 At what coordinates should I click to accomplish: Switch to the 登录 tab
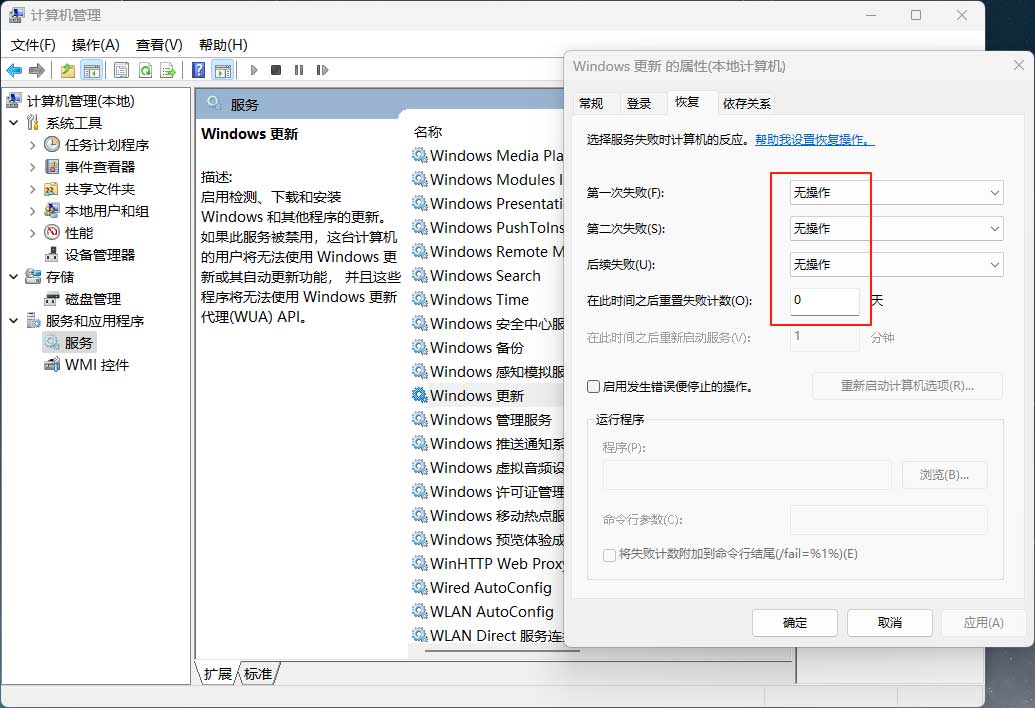[x=638, y=104]
